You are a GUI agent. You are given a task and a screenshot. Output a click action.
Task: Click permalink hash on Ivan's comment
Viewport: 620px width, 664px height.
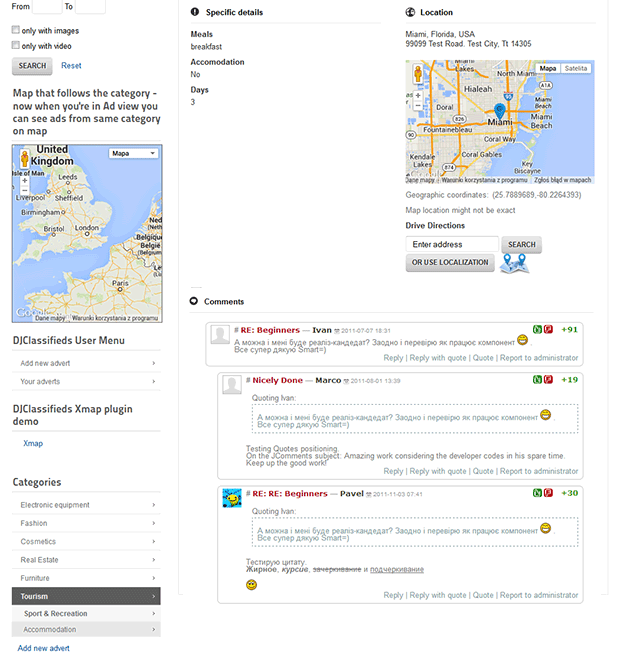pyautogui.click(x=236, y=330)
